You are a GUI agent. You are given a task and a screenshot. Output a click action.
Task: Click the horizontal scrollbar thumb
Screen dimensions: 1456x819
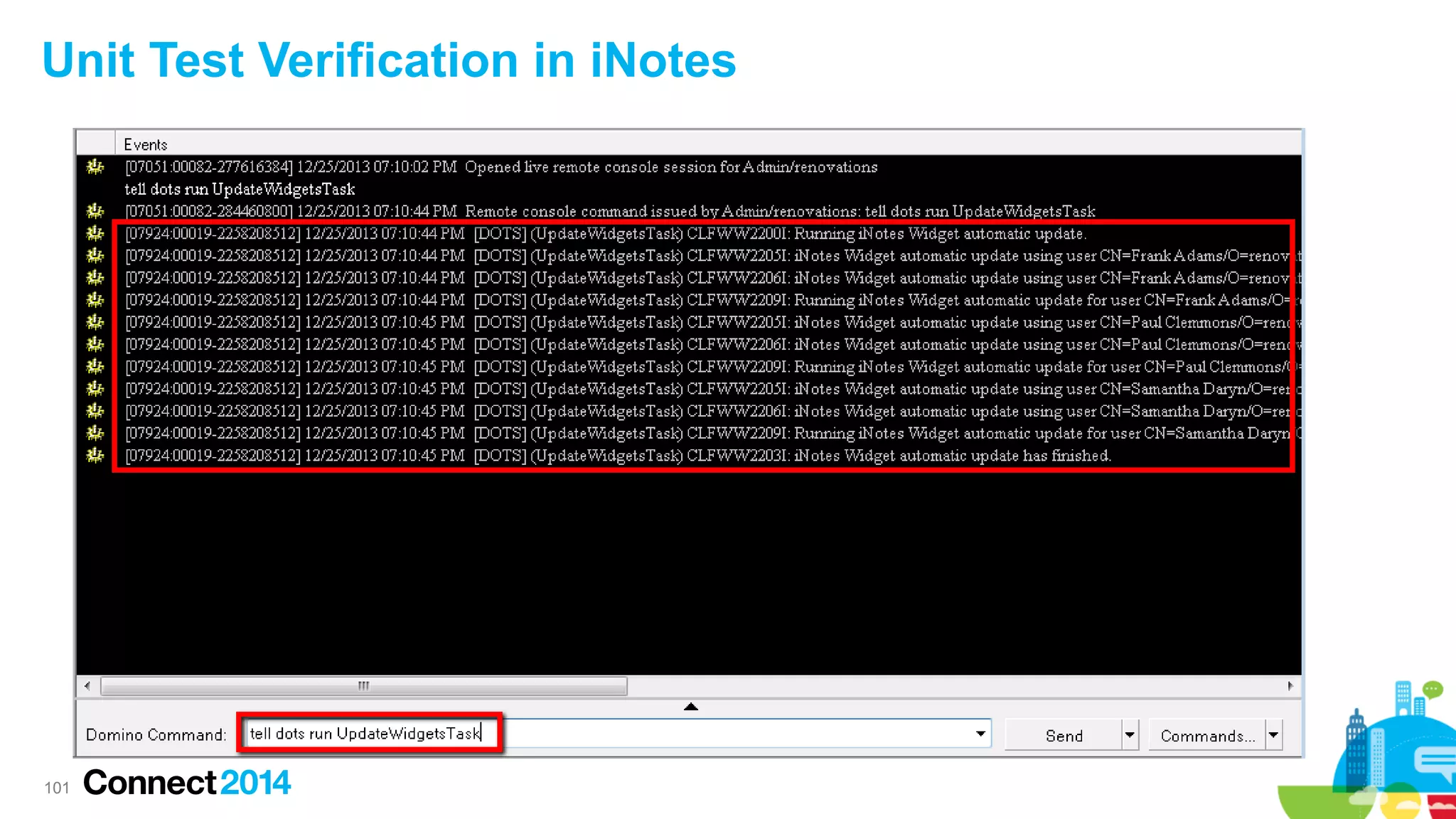(364, 686)
